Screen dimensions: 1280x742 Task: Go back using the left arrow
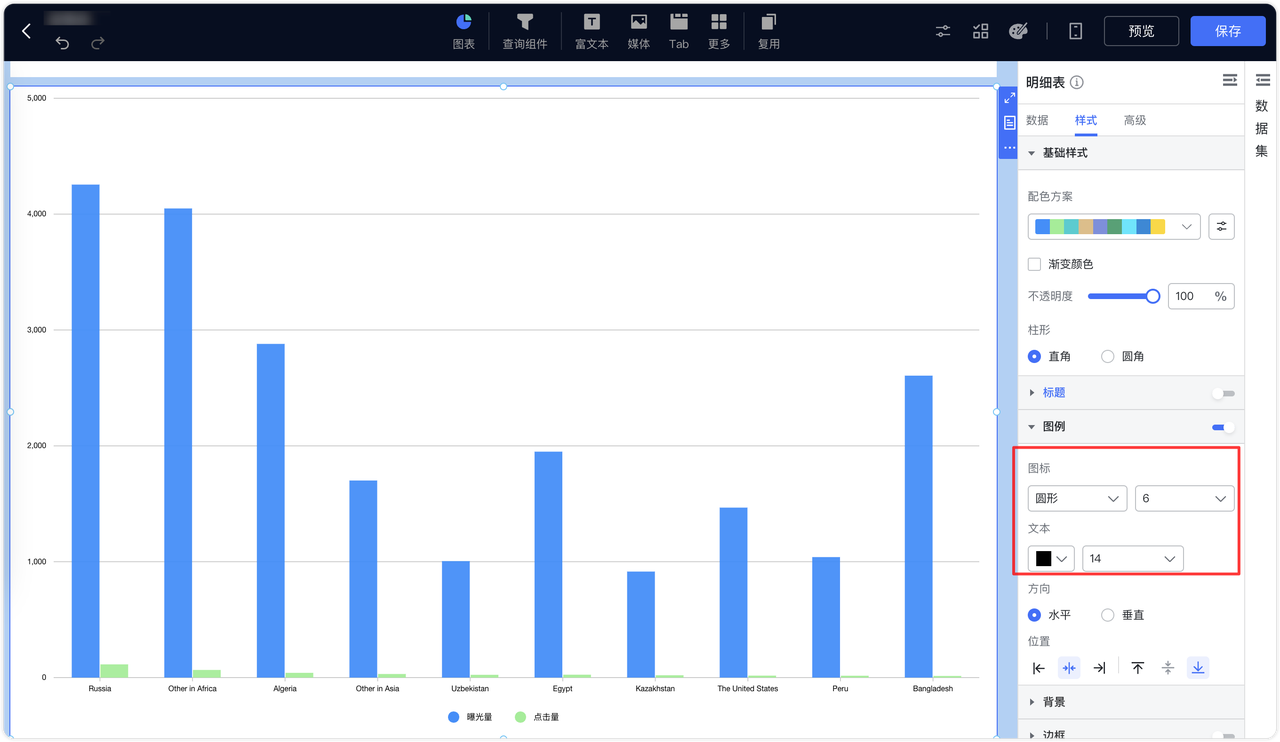click(x=26, y=32)
